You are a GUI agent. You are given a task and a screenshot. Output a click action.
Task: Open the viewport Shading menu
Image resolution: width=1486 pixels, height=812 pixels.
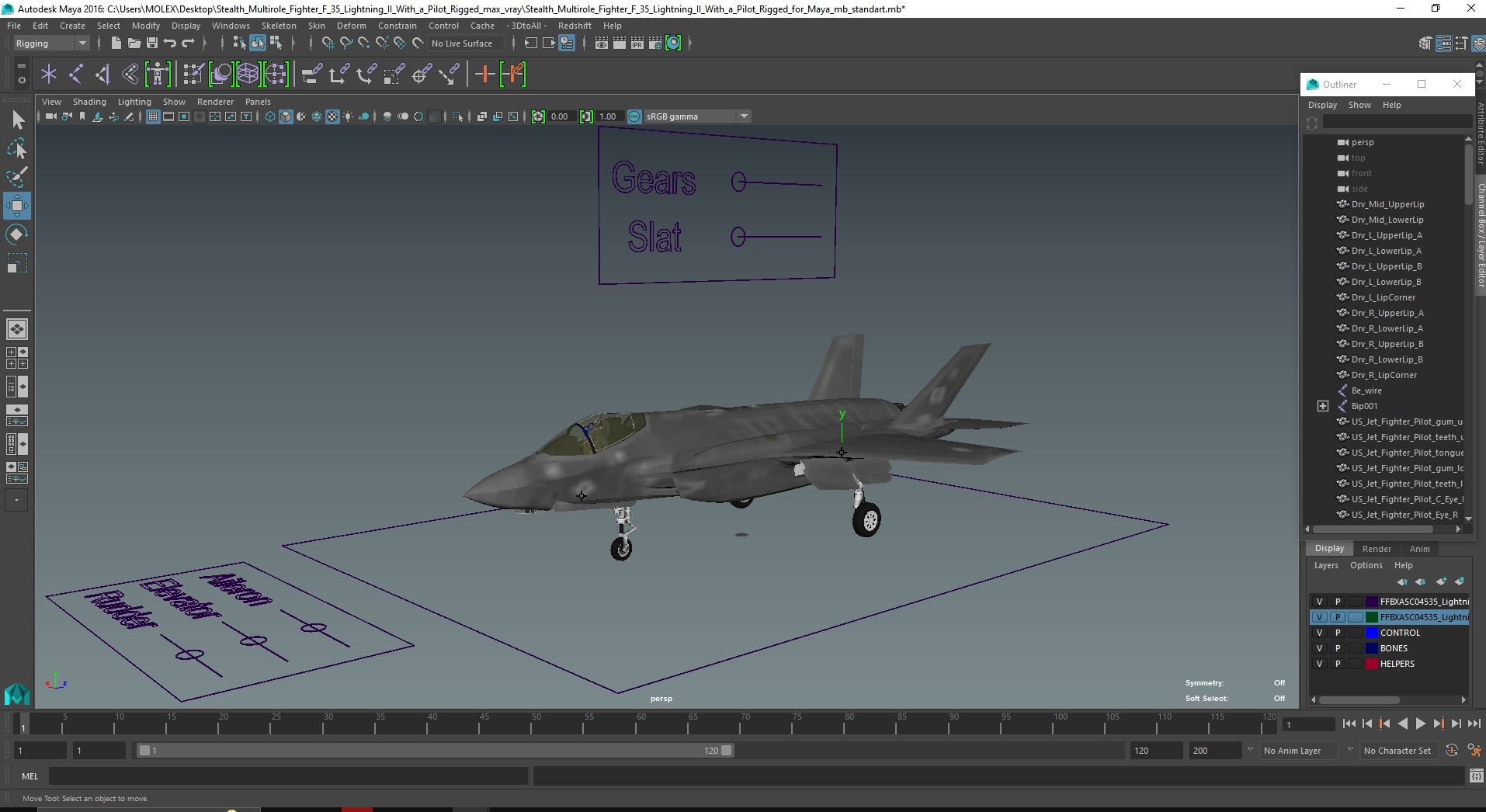click(x=89, y=102)
